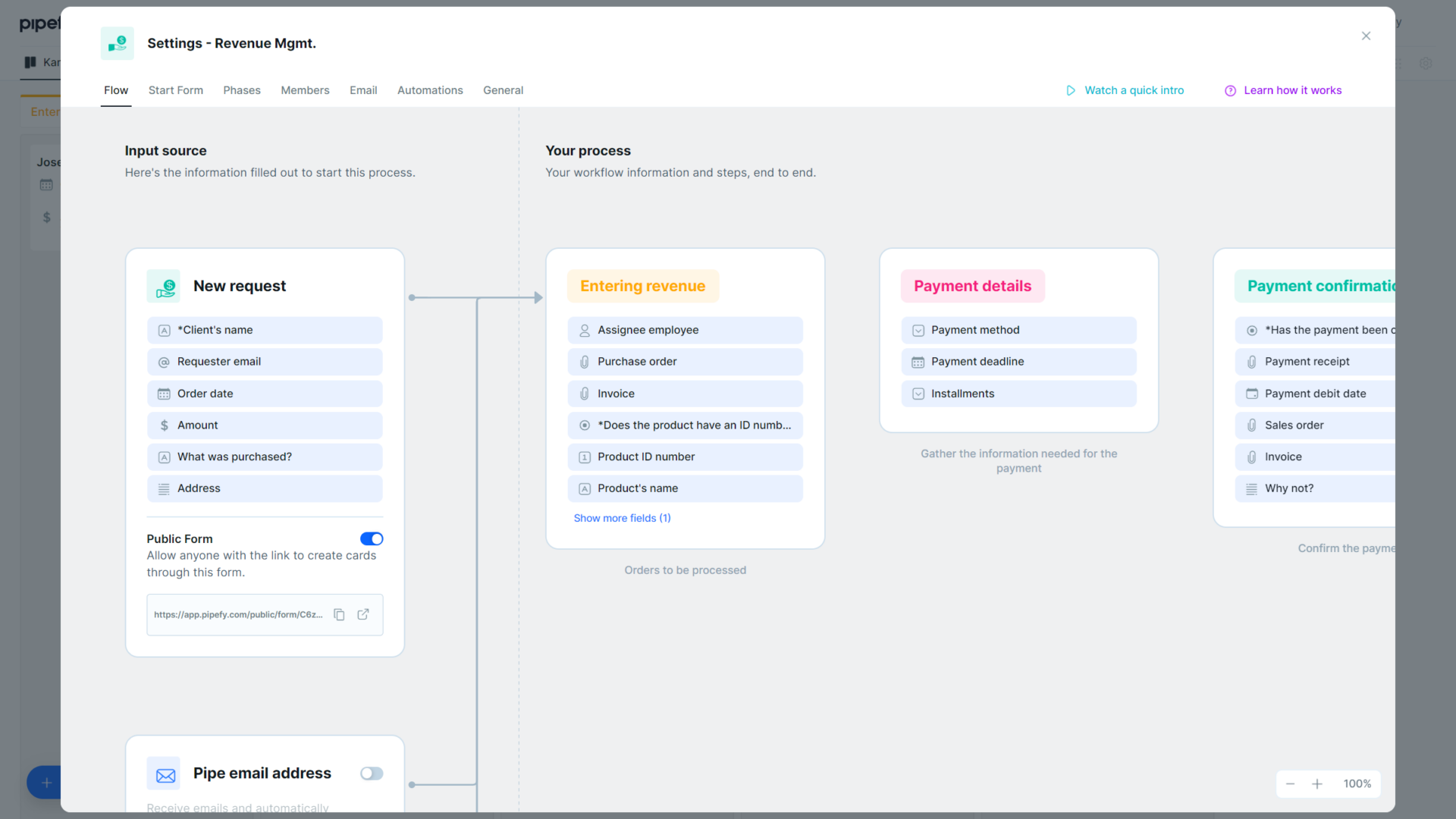1456x819 pixels.
Task: Click the dollar icon on the Amount field
Action: point(164,425)
